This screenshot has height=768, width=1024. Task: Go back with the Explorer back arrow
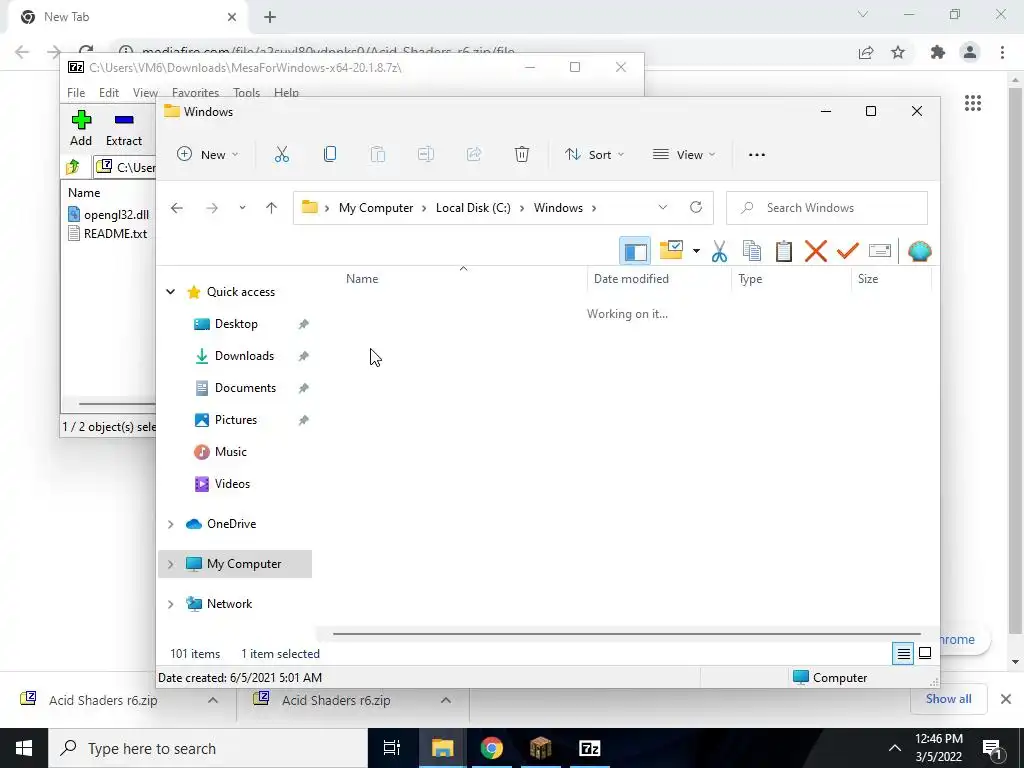[176, 208]
